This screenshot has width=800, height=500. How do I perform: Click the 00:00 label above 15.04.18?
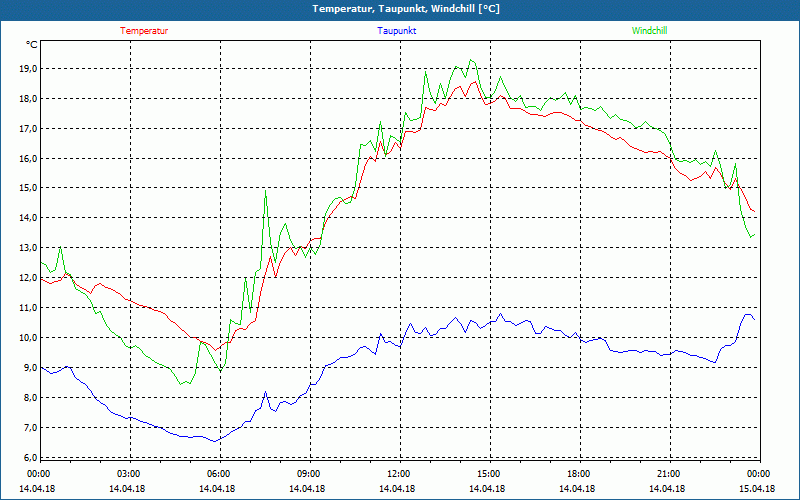tap(758, 474)
